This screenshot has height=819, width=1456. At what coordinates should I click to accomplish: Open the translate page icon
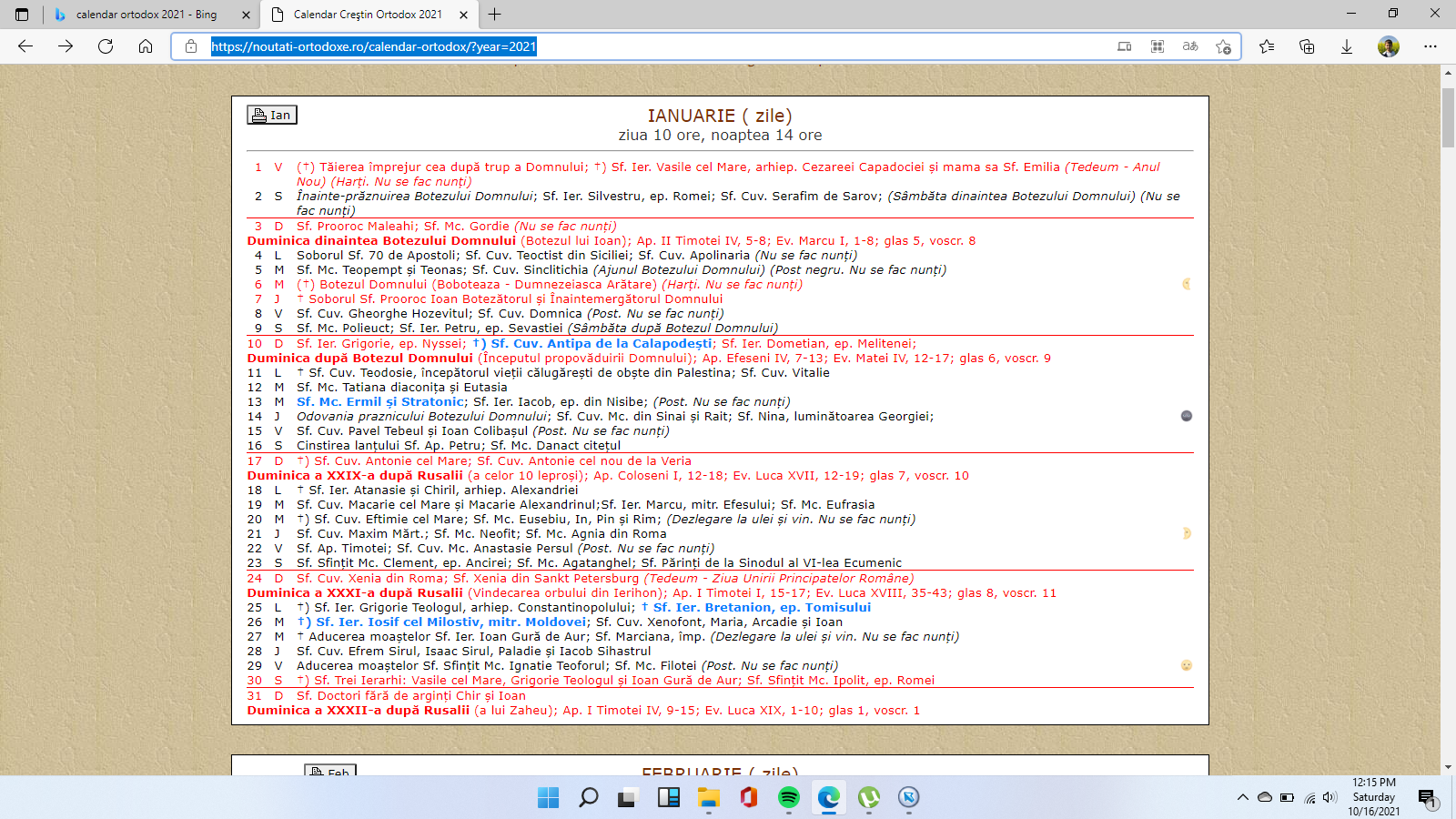pyautogui.click(x=1190, y=46)
